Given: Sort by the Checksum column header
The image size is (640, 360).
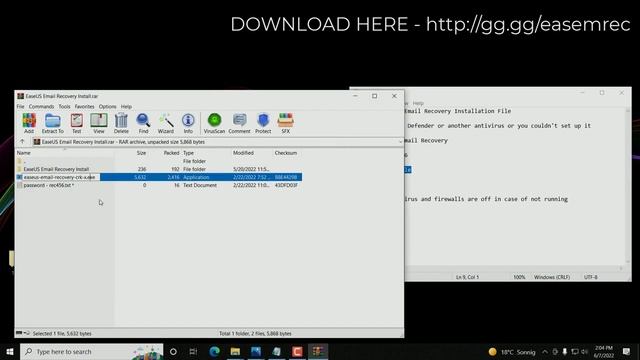Looking at the screenshot, I should (x=286, y=153).
